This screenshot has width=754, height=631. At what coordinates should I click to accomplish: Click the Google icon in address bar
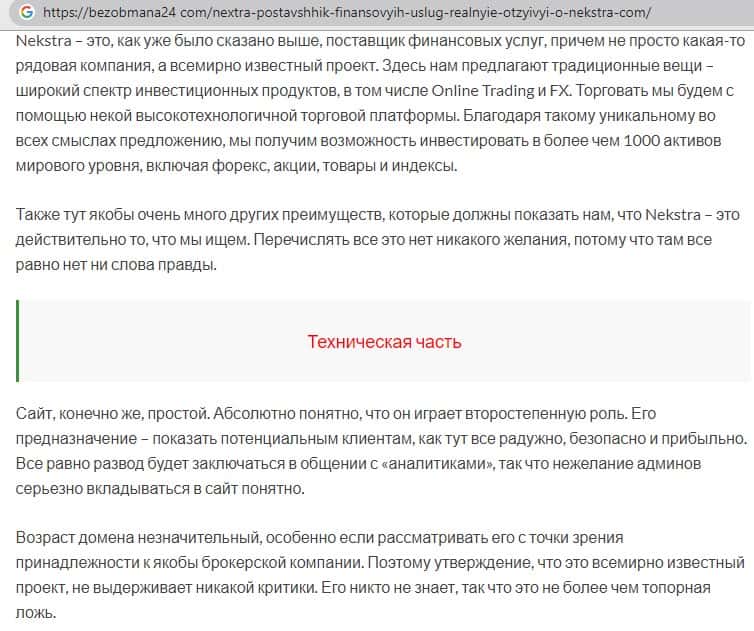26,12
